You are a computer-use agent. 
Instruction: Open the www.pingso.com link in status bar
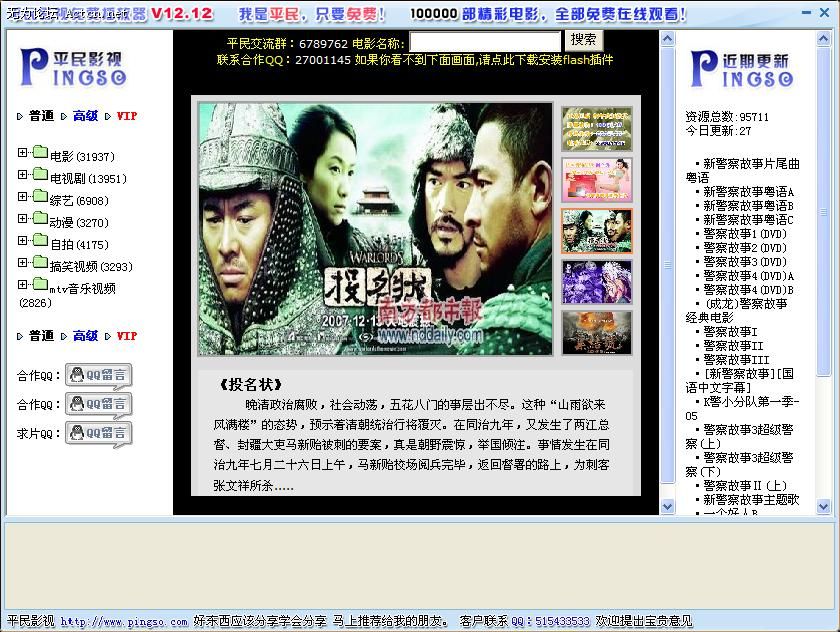(x=124, y=622)
